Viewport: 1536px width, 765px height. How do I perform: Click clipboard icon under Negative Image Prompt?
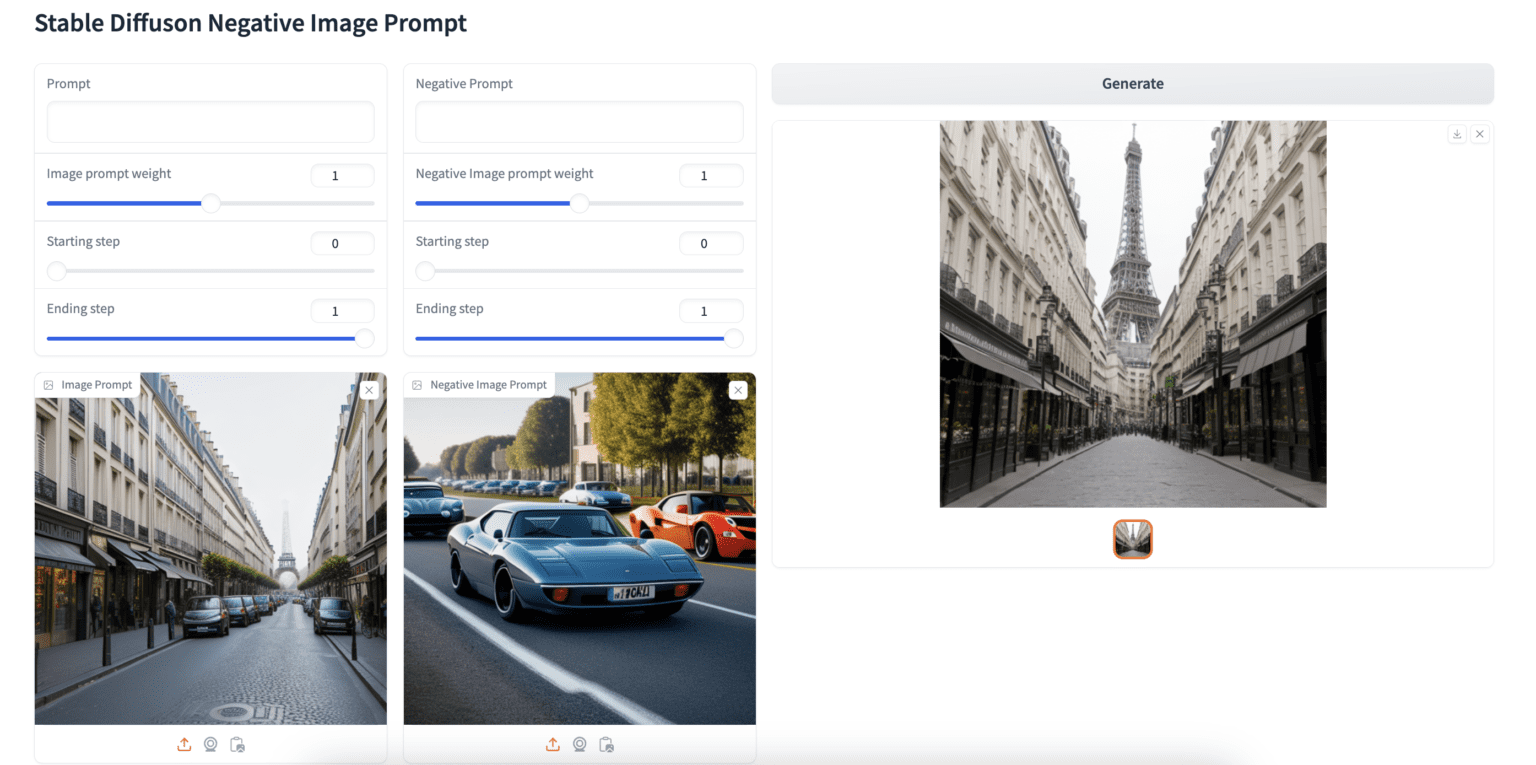(x=606, y=744)
